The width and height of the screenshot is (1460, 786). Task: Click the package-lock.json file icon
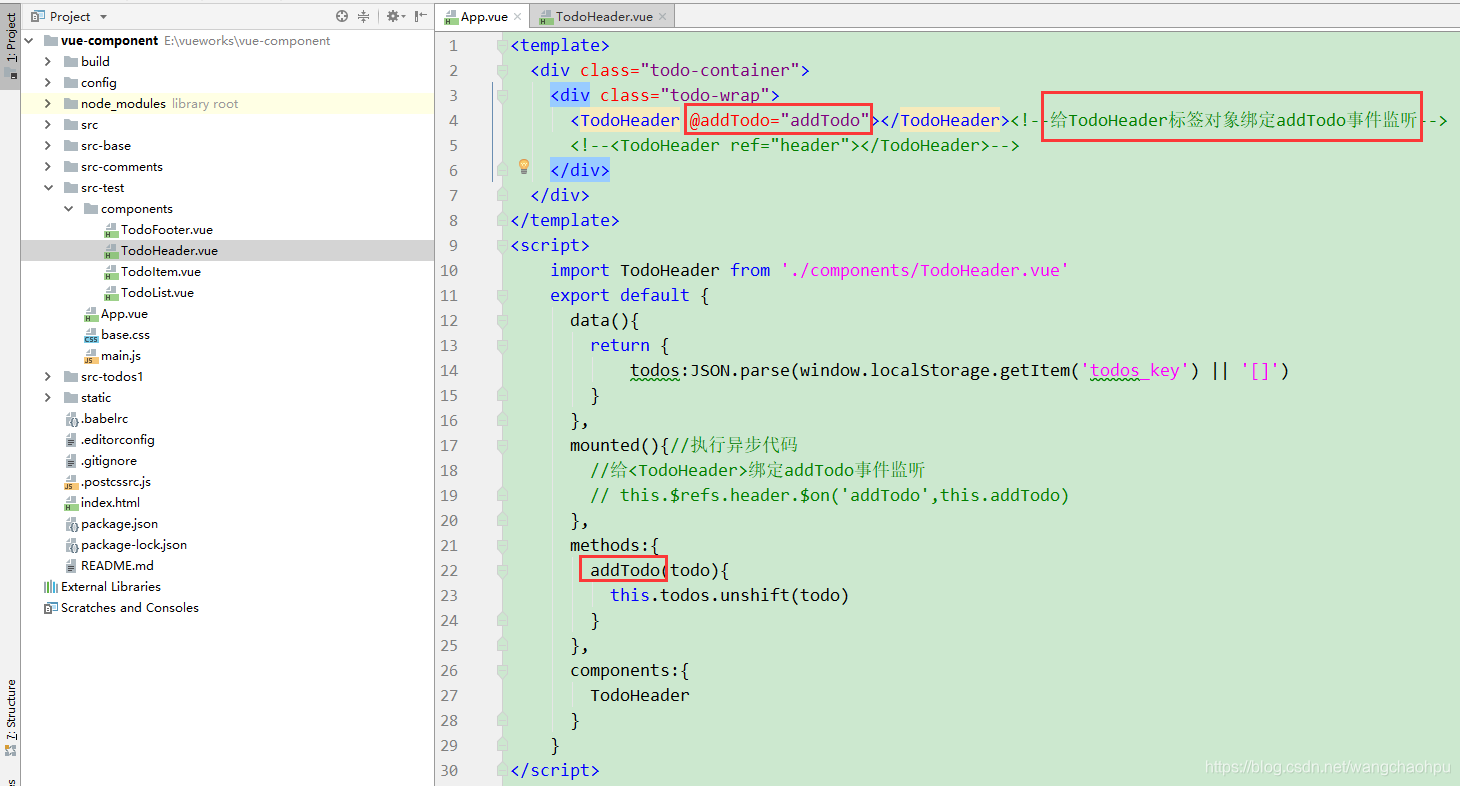(x=71, y=545)
